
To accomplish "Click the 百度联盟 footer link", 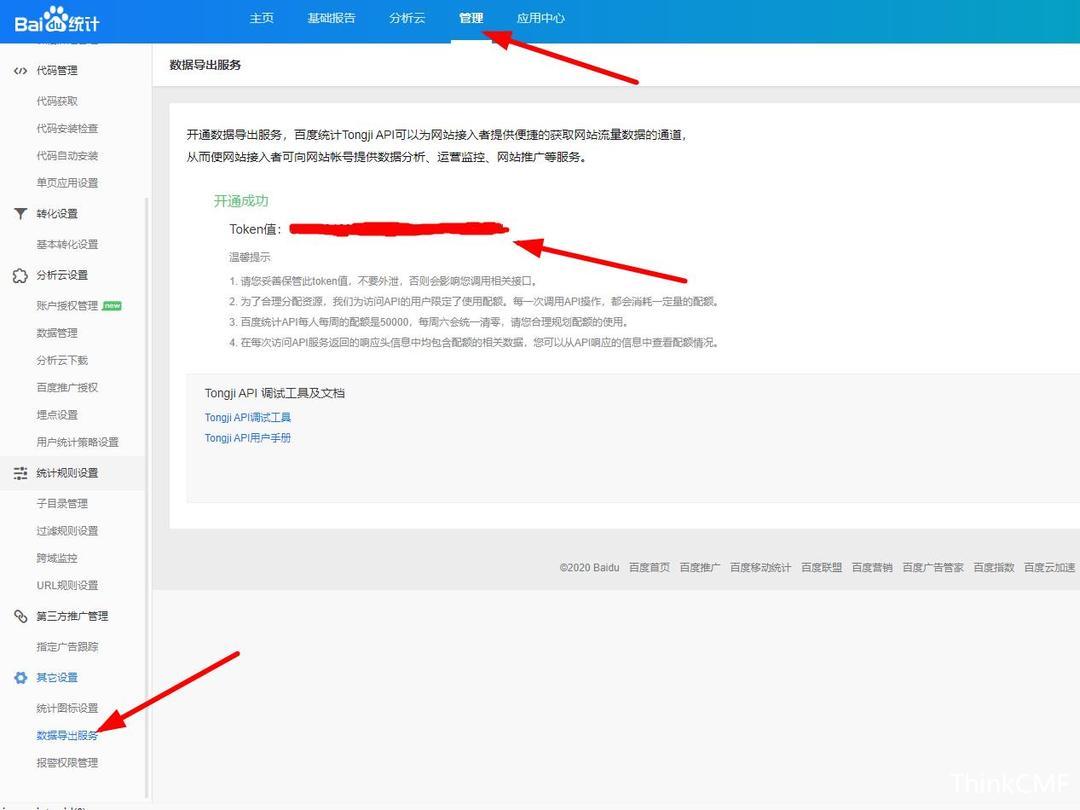I will click(822, 567).
